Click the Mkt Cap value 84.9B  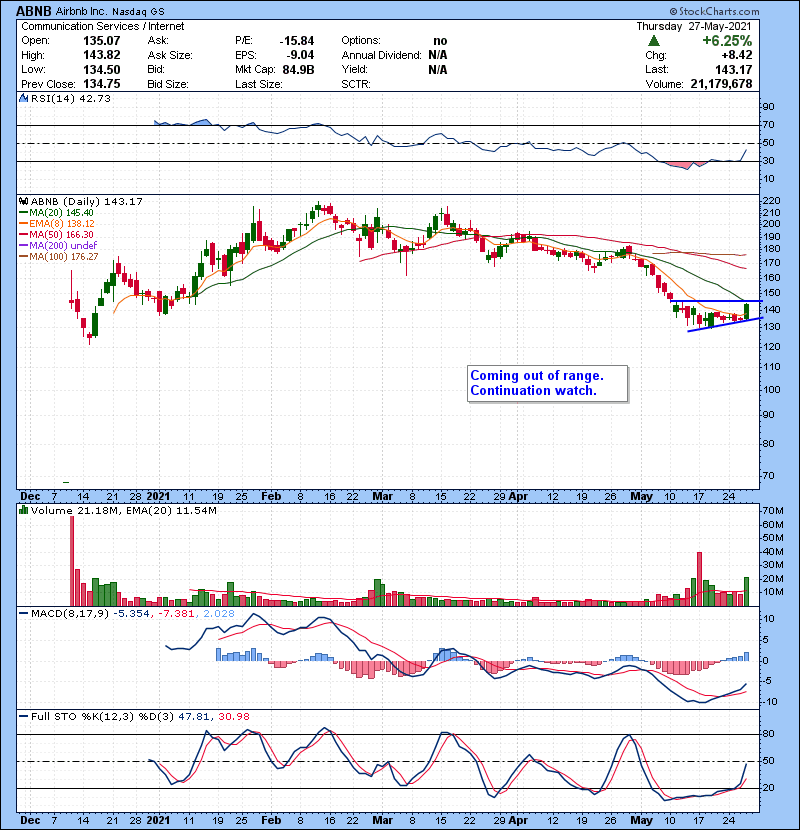tap(299, 69)
